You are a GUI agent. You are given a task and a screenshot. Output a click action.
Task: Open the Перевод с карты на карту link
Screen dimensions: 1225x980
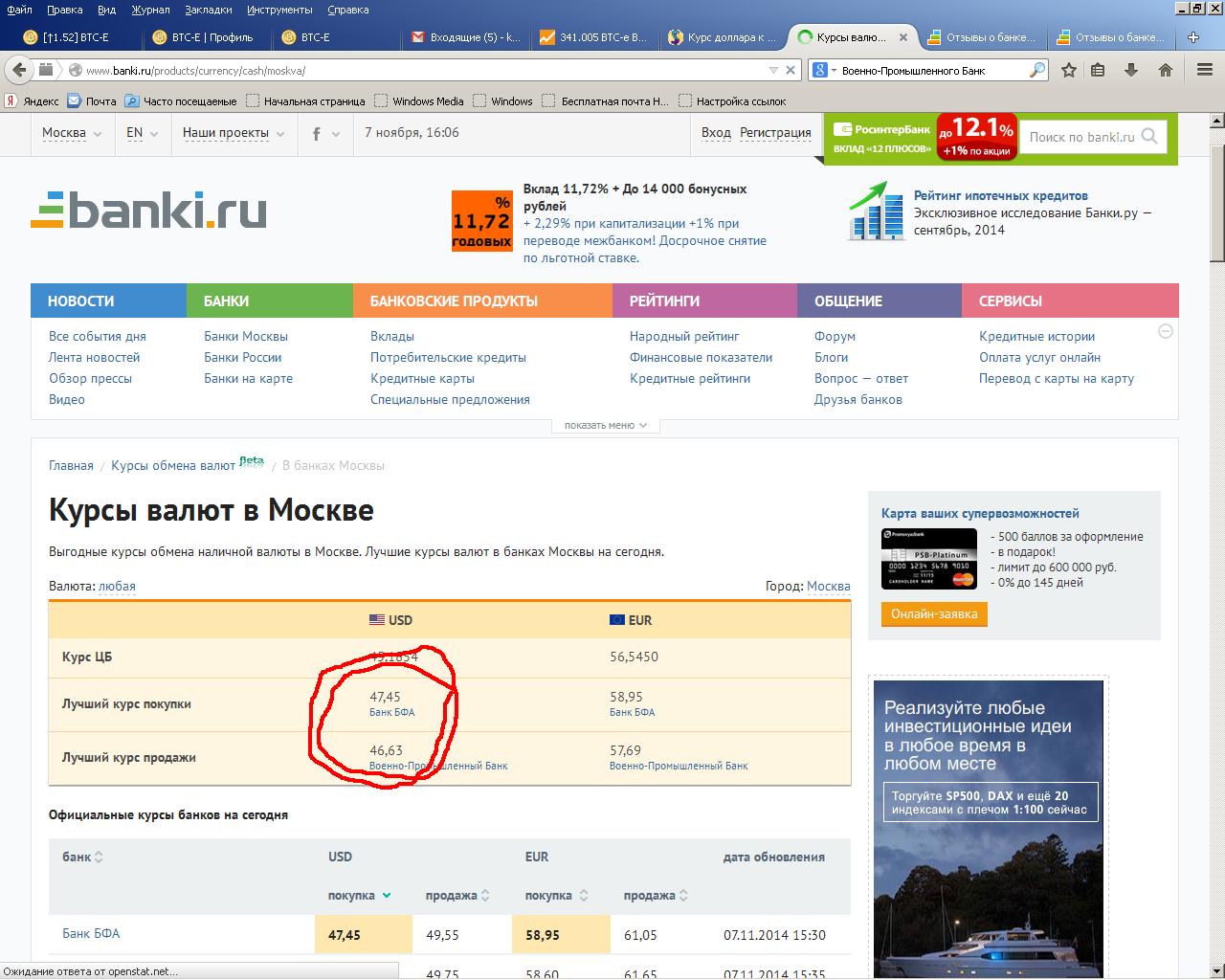coord(1057,378)
